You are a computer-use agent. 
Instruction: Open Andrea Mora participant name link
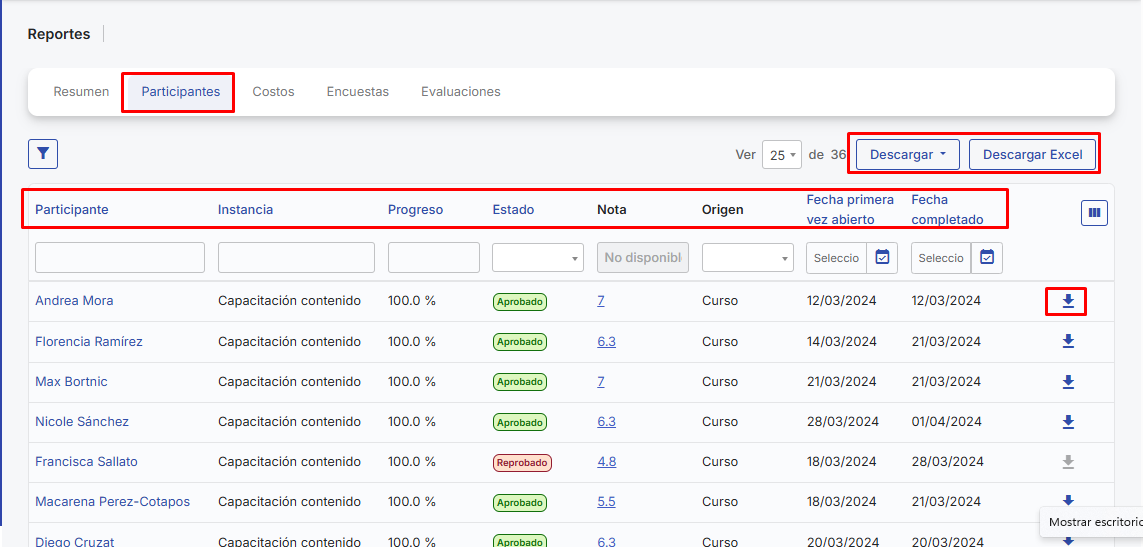(x=74, y=301)
